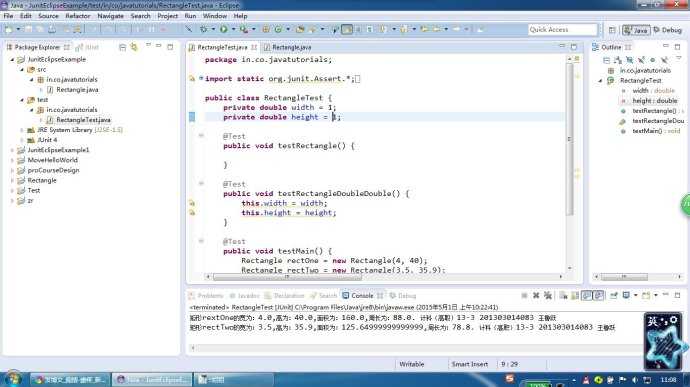Click Remove Launch icon in Console toolbar
The height and width of the screenshot is (387, 690).
pyautogui.click(x=536, y=295)
